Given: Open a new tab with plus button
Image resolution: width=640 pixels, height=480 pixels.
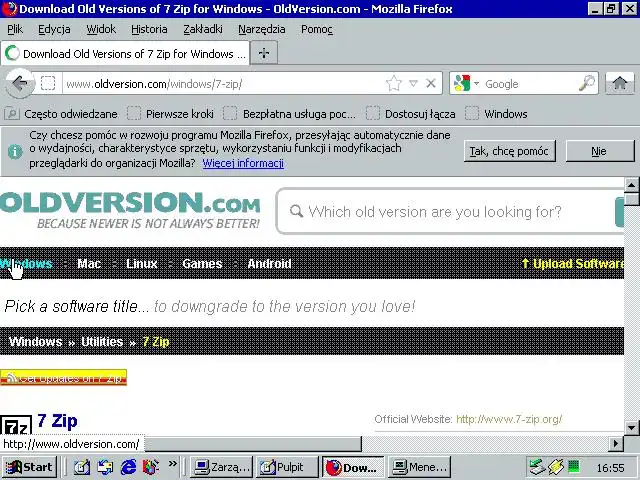Looking at the screenshot, I should click(264, 53).
